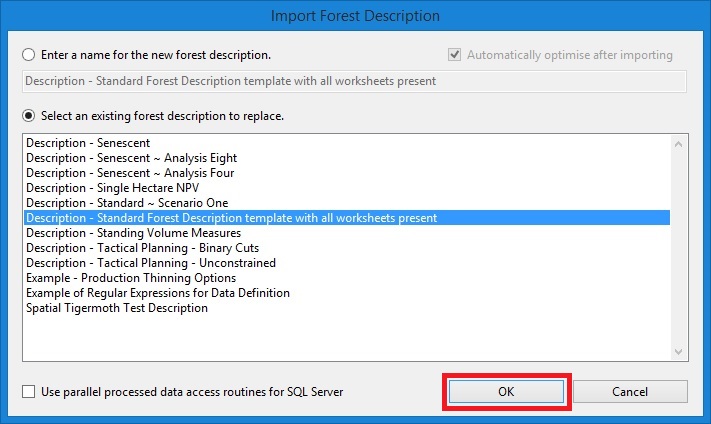Pick Description - Tactical Planning - Unconstrained
This screenshot has width=711, height=424.
click(x=347, y=263)
